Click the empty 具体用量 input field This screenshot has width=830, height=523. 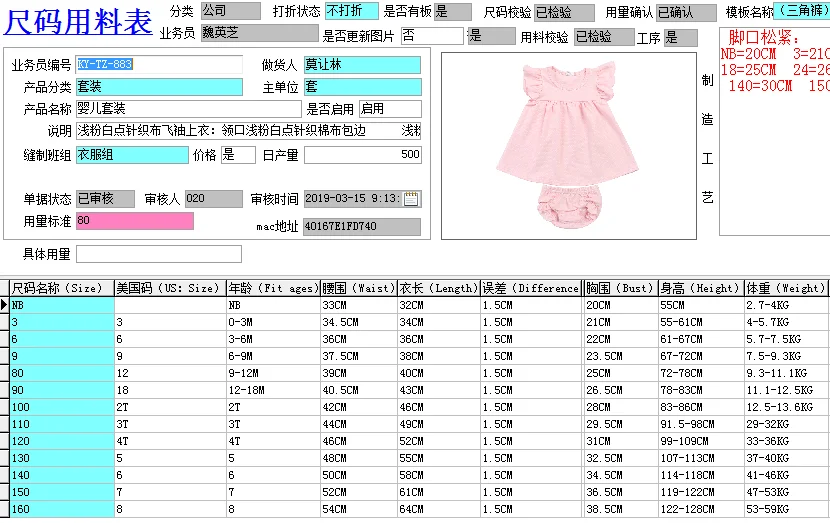point(159,254)
